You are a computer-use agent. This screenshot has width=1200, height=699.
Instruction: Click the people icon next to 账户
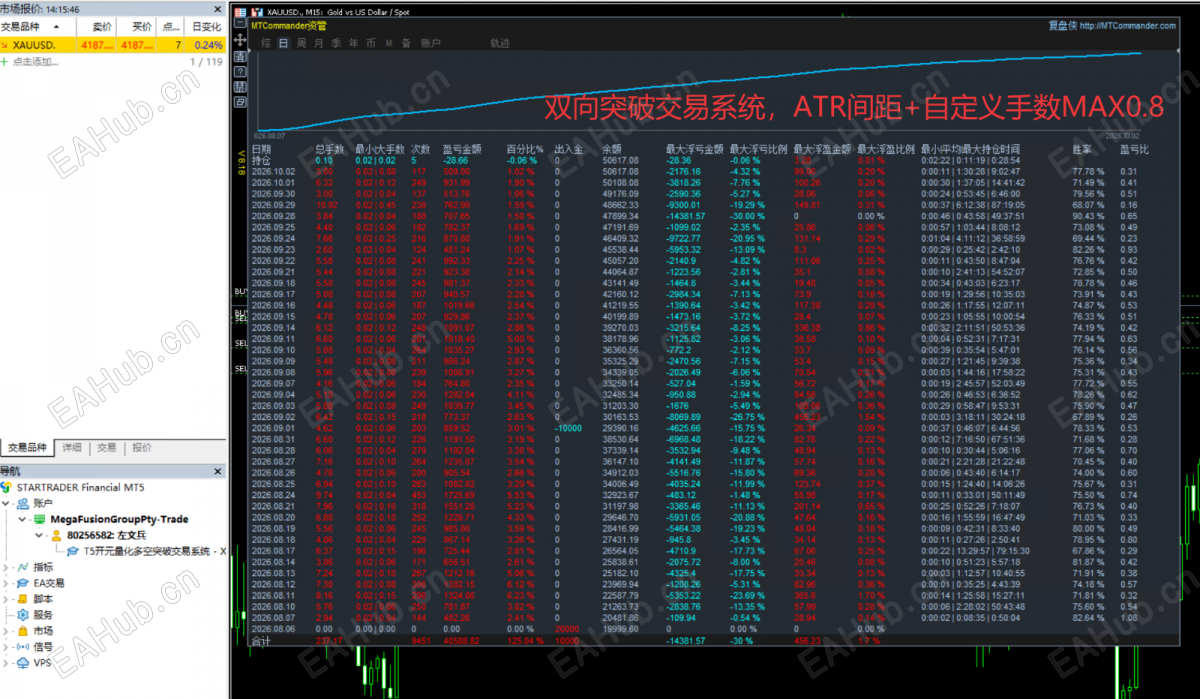click(x=23, y=503)
